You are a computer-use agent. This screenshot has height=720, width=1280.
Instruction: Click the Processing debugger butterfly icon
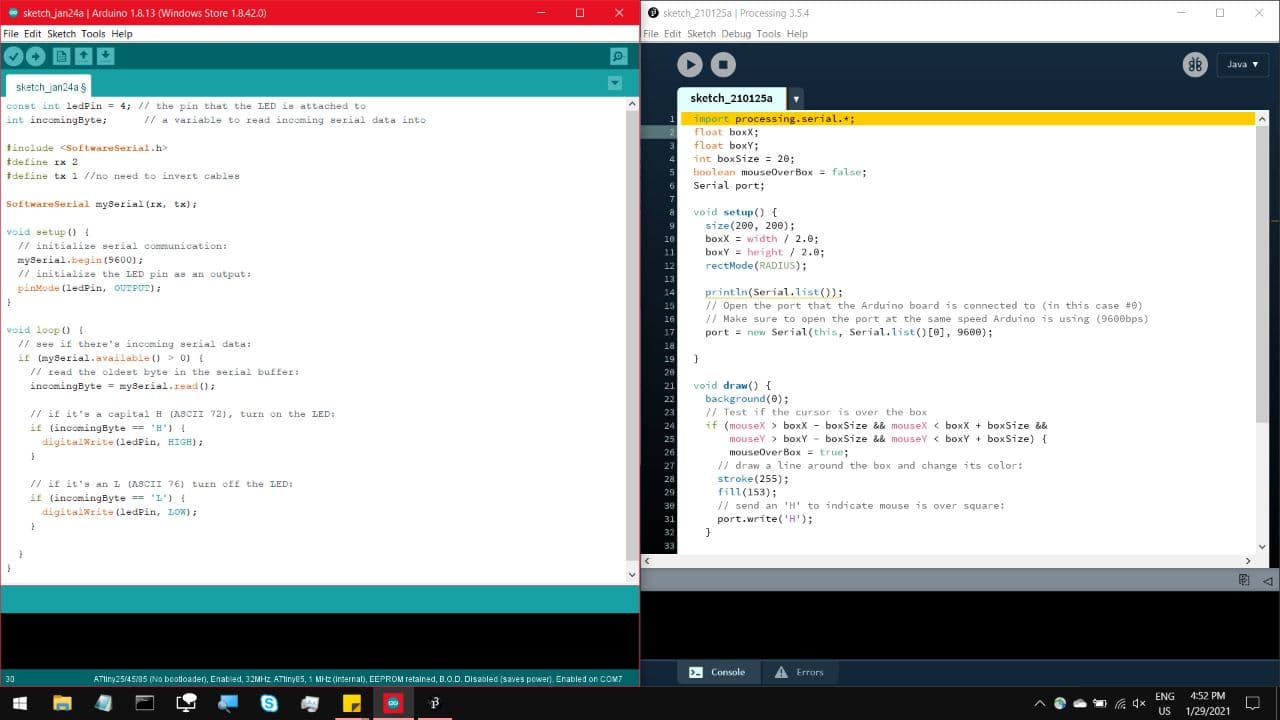(x=1195, y=65)
